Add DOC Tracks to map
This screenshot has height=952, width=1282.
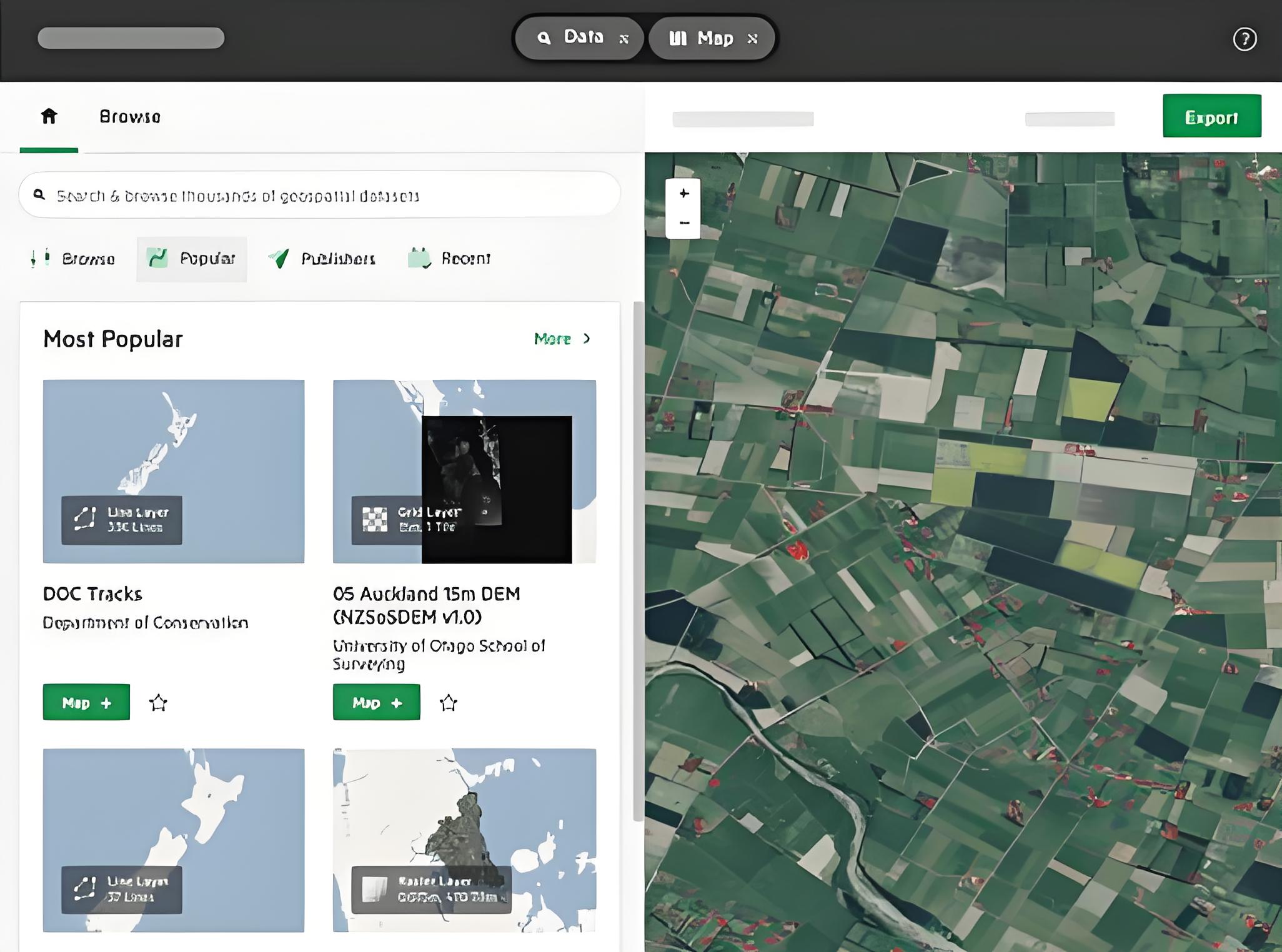pos(86,702)
